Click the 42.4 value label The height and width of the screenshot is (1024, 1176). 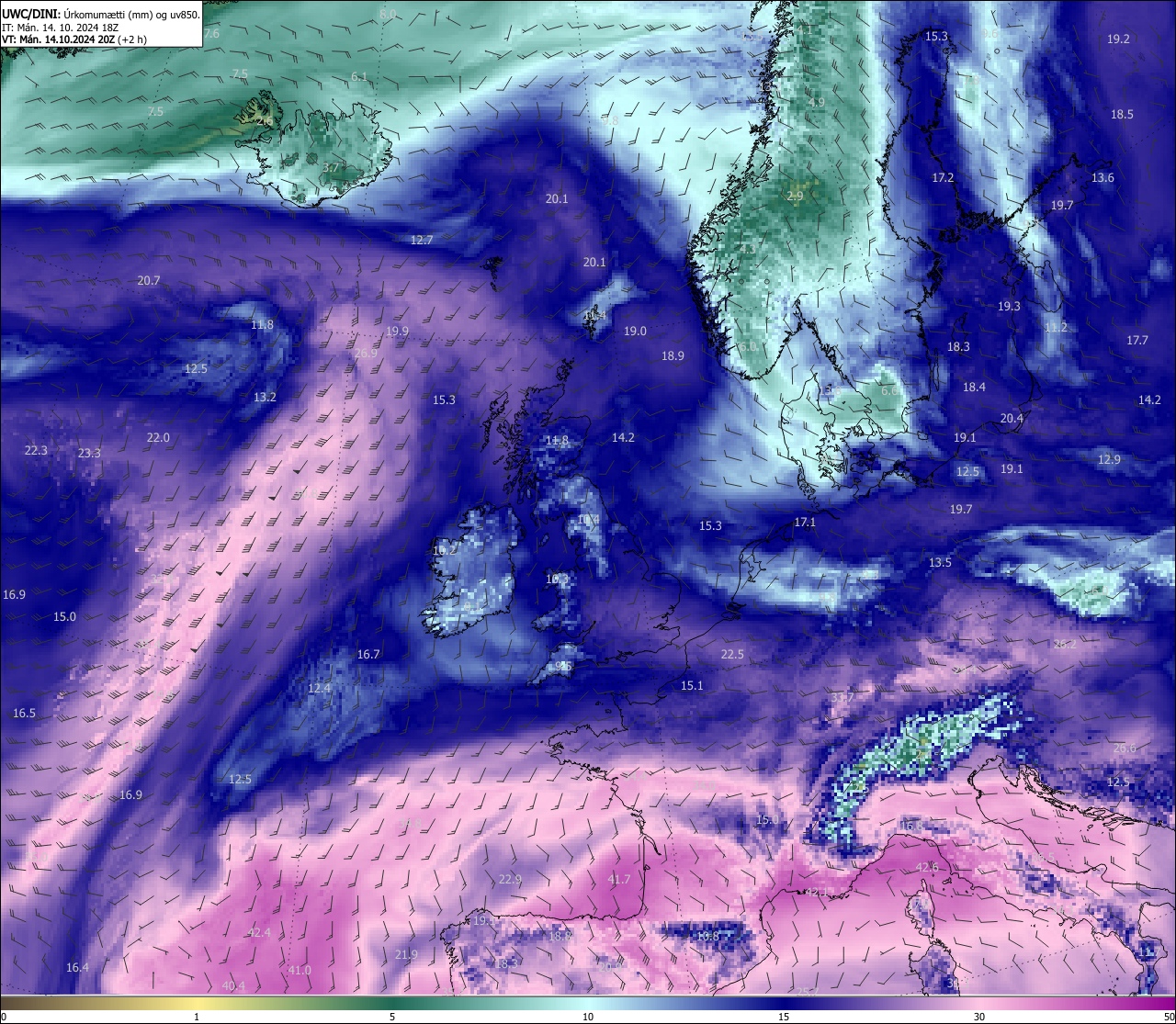[259, 932]
